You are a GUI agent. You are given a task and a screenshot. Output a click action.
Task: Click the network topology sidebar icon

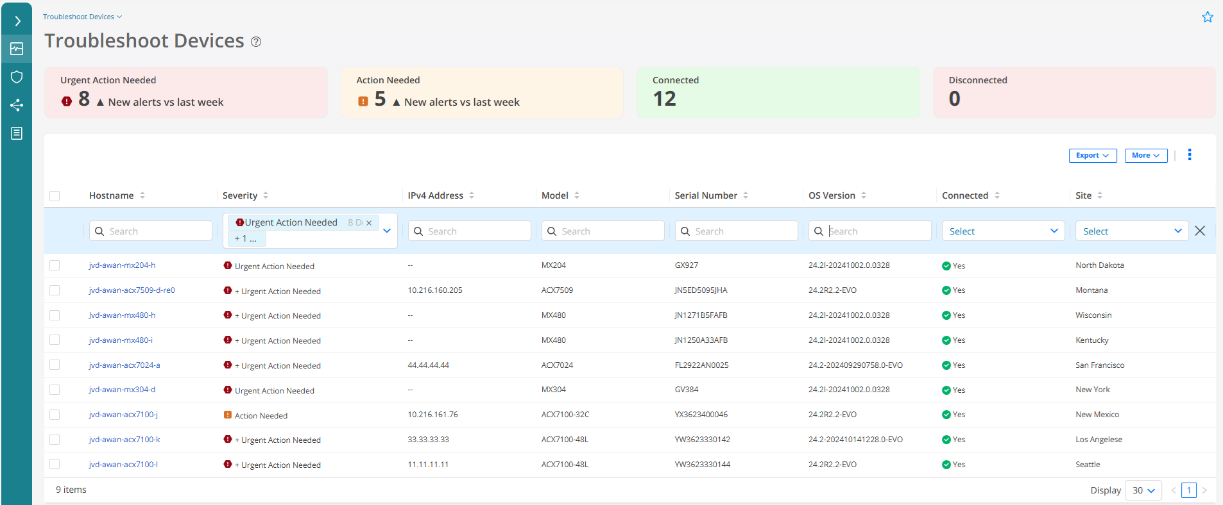17,105
